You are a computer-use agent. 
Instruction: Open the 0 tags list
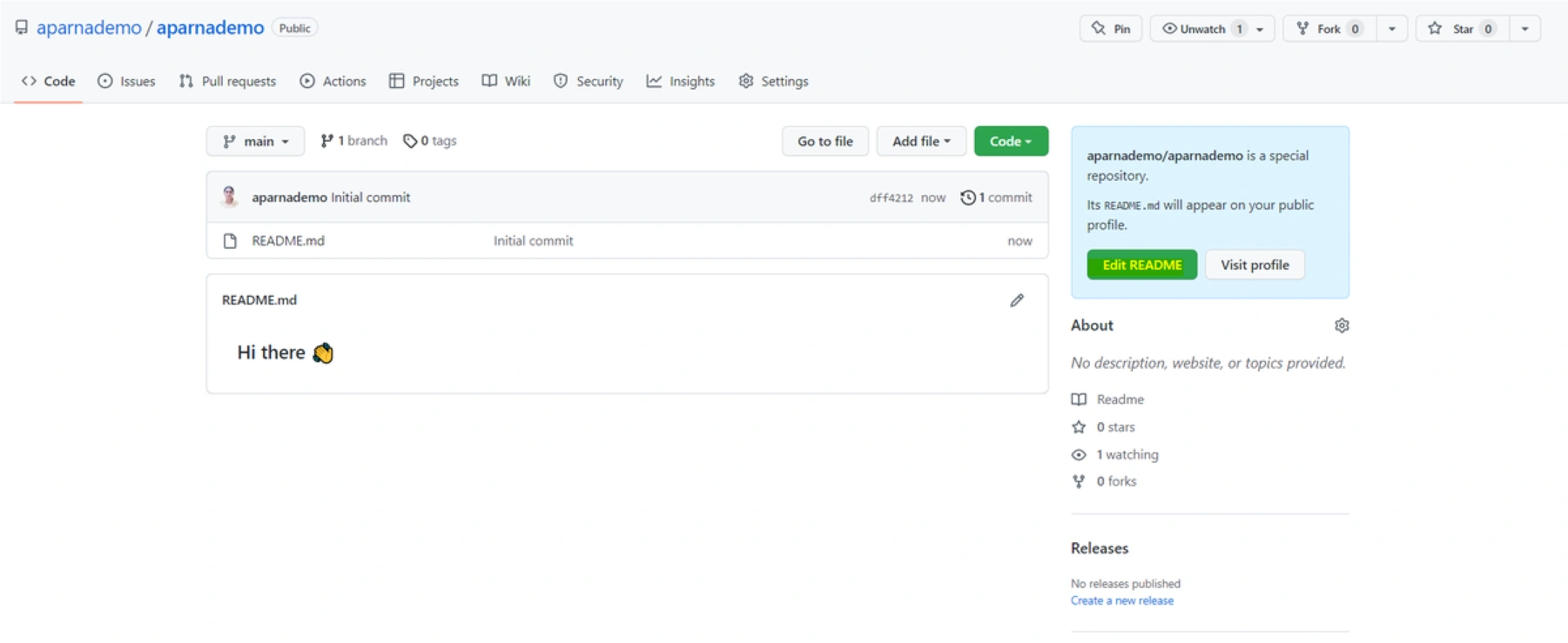[430, 141]
